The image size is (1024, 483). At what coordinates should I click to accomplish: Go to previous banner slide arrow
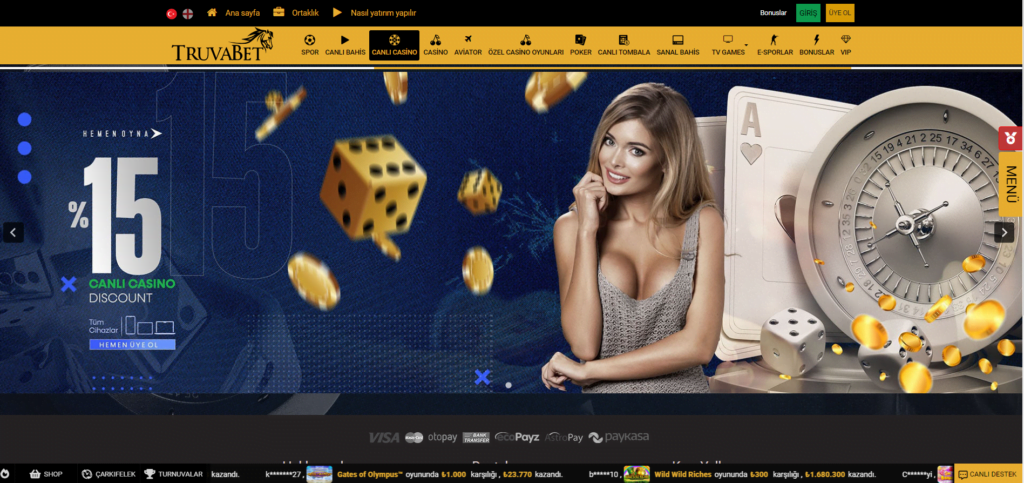pos(14,232)
